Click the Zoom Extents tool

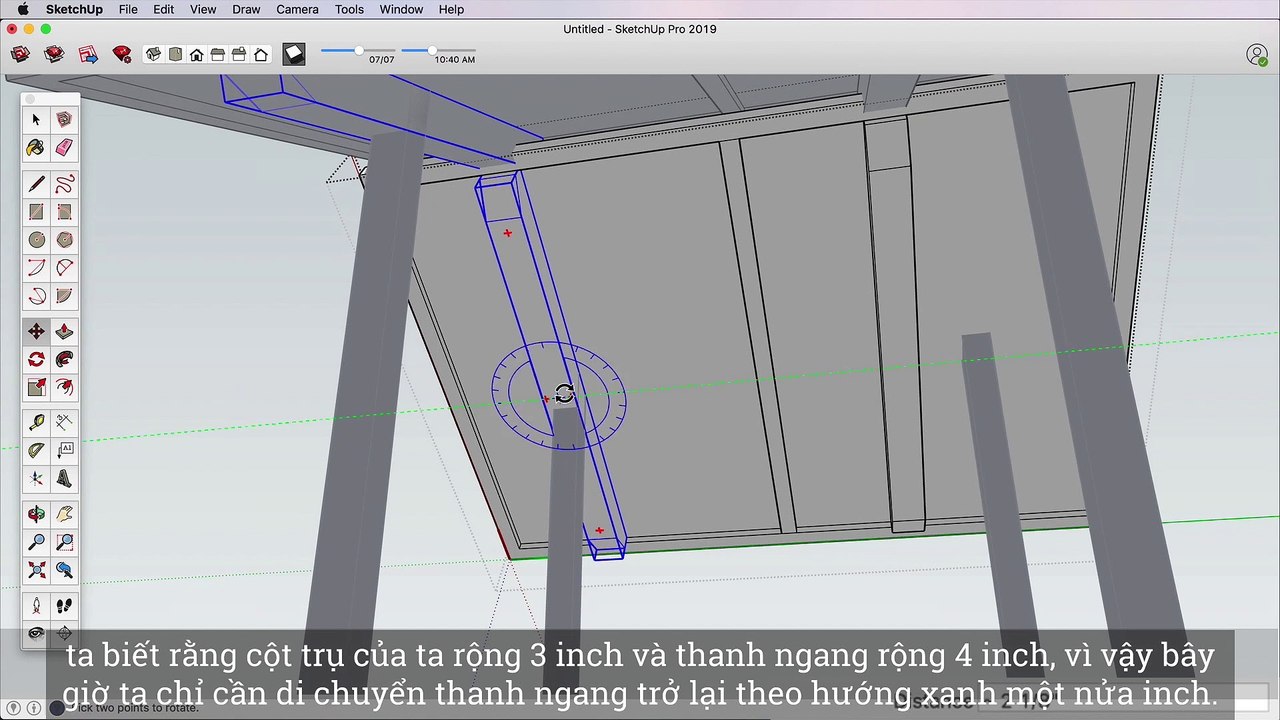(36, 570)
